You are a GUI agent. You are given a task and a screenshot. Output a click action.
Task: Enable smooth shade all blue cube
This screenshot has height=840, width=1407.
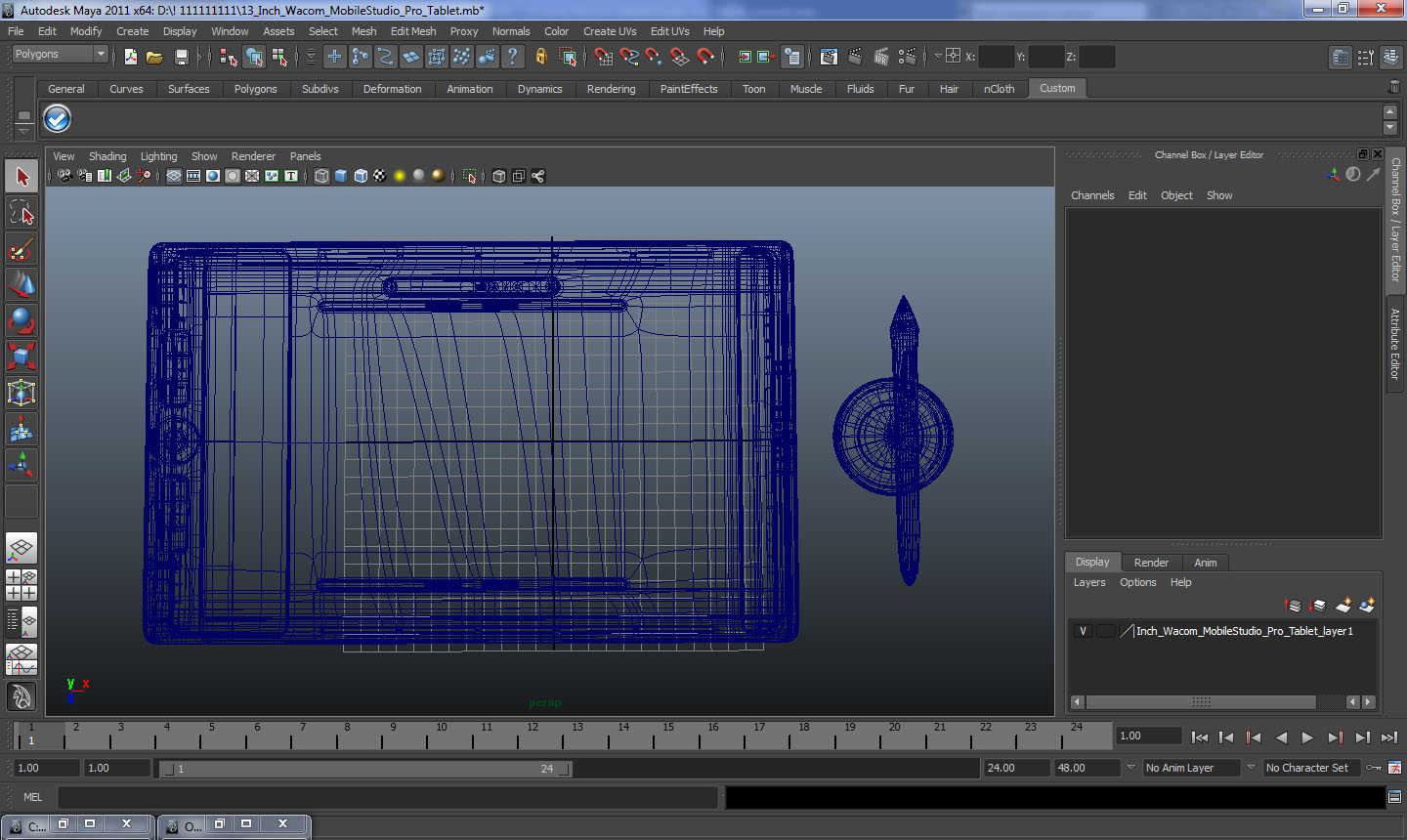(341, 176)
